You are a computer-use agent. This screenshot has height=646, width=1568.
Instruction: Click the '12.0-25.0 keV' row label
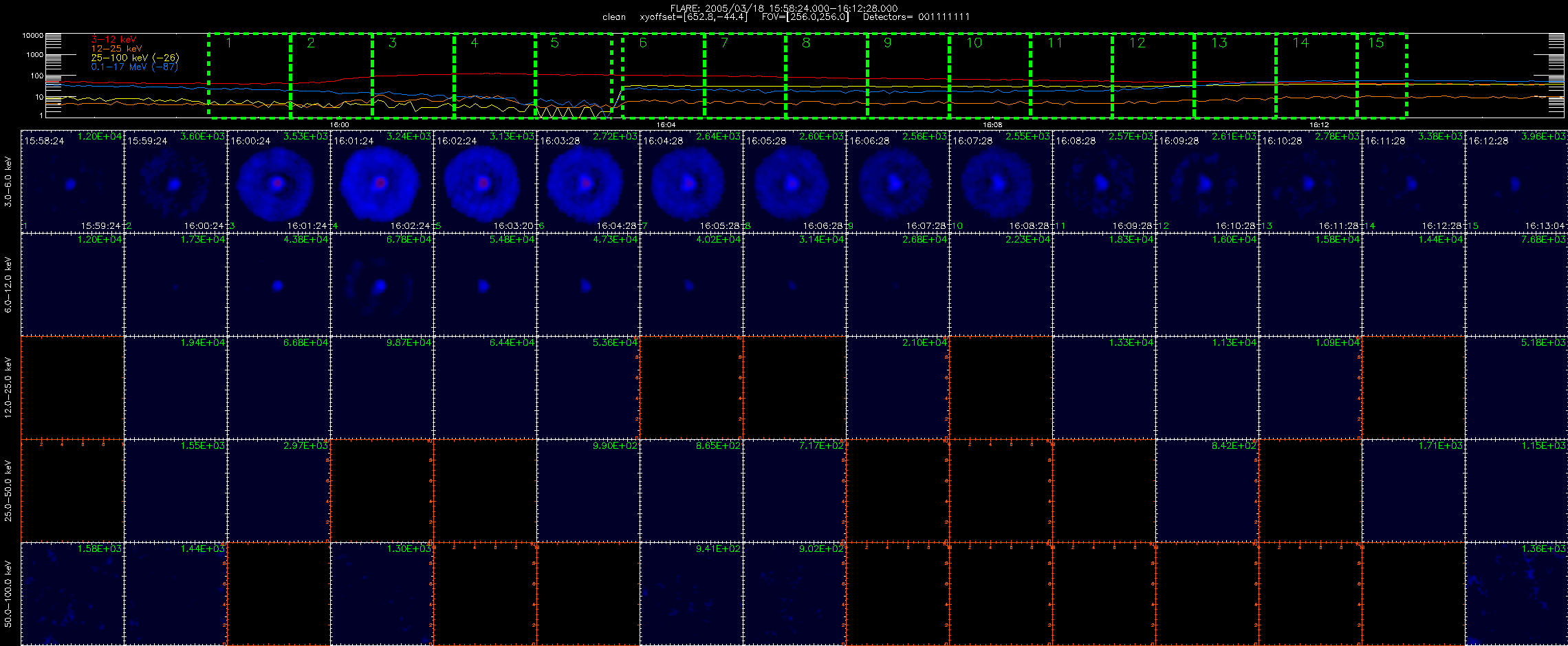point(8,388)
